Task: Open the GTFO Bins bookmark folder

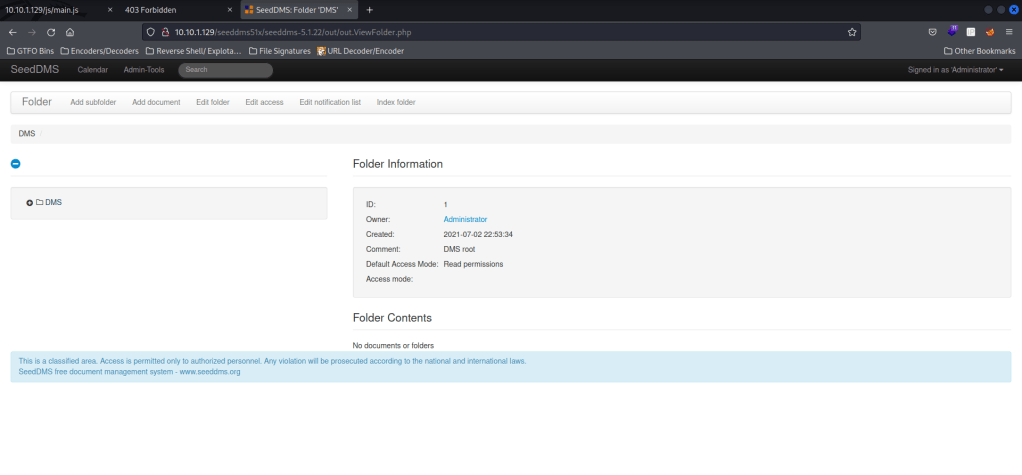Action: click(x=30, y=50)
